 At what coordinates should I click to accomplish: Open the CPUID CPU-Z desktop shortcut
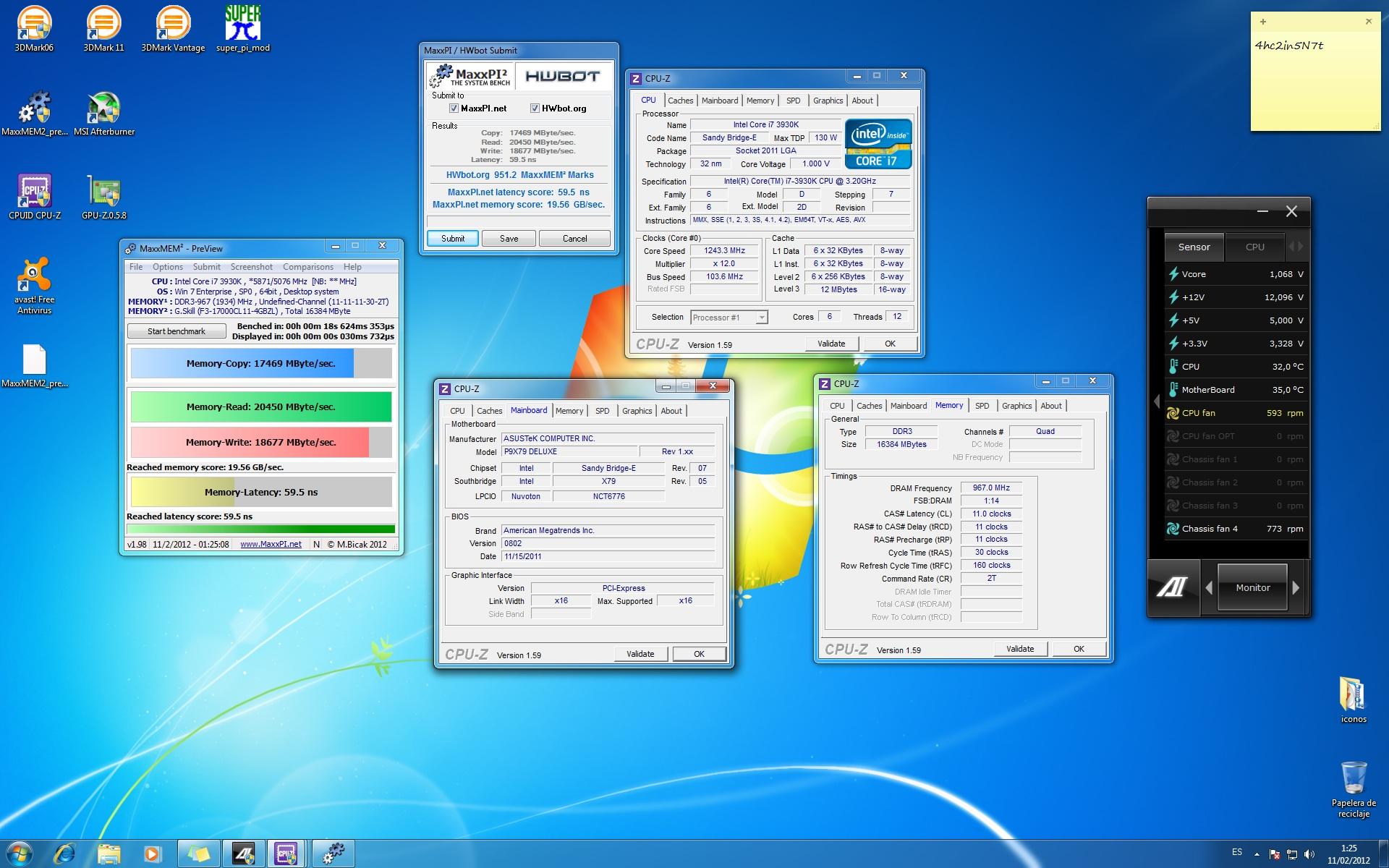pos(34,197)
